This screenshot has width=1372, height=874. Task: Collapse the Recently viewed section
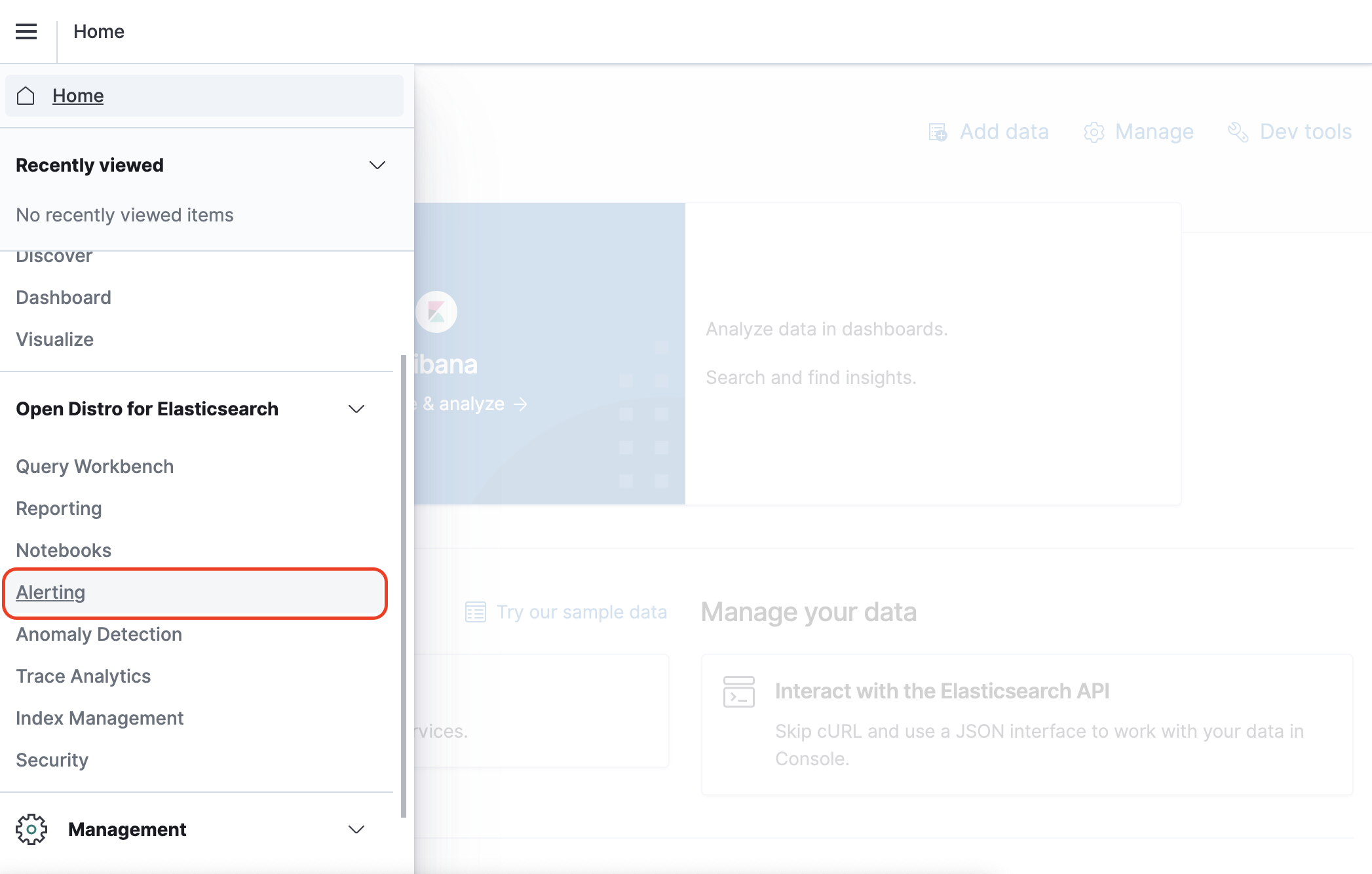click(x=377, y=165)
